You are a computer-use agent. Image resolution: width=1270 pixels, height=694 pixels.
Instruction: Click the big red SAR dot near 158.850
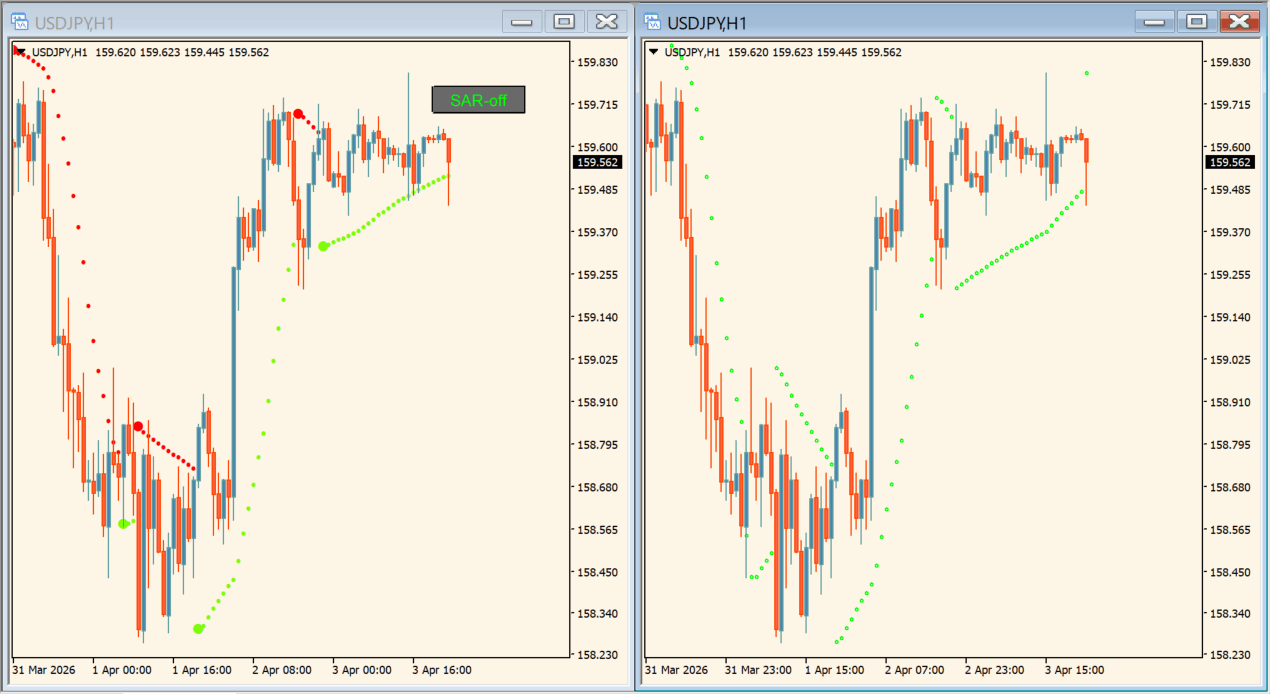[x=137, y=426]
